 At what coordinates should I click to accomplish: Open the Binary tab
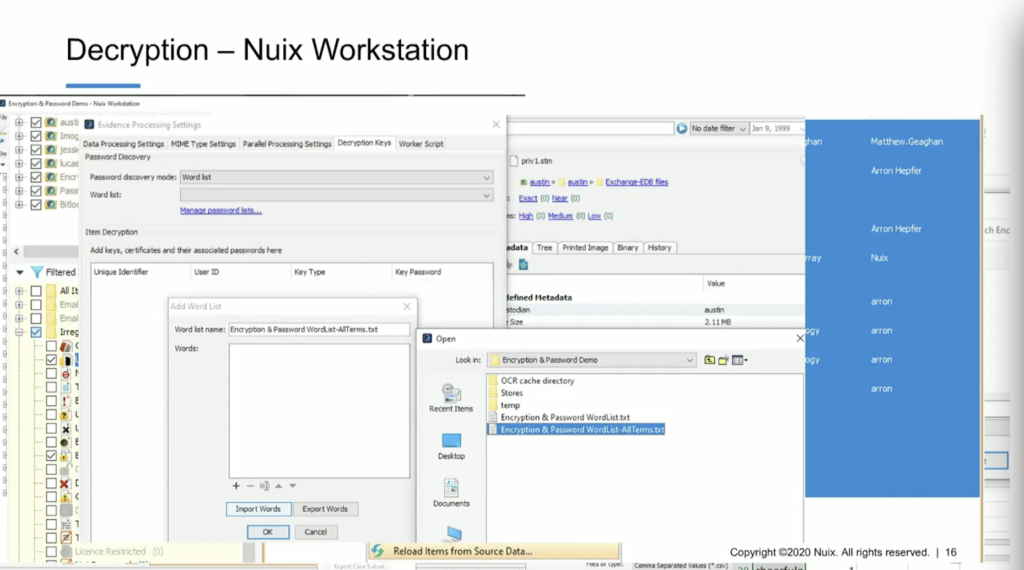(x=628, y=247)
